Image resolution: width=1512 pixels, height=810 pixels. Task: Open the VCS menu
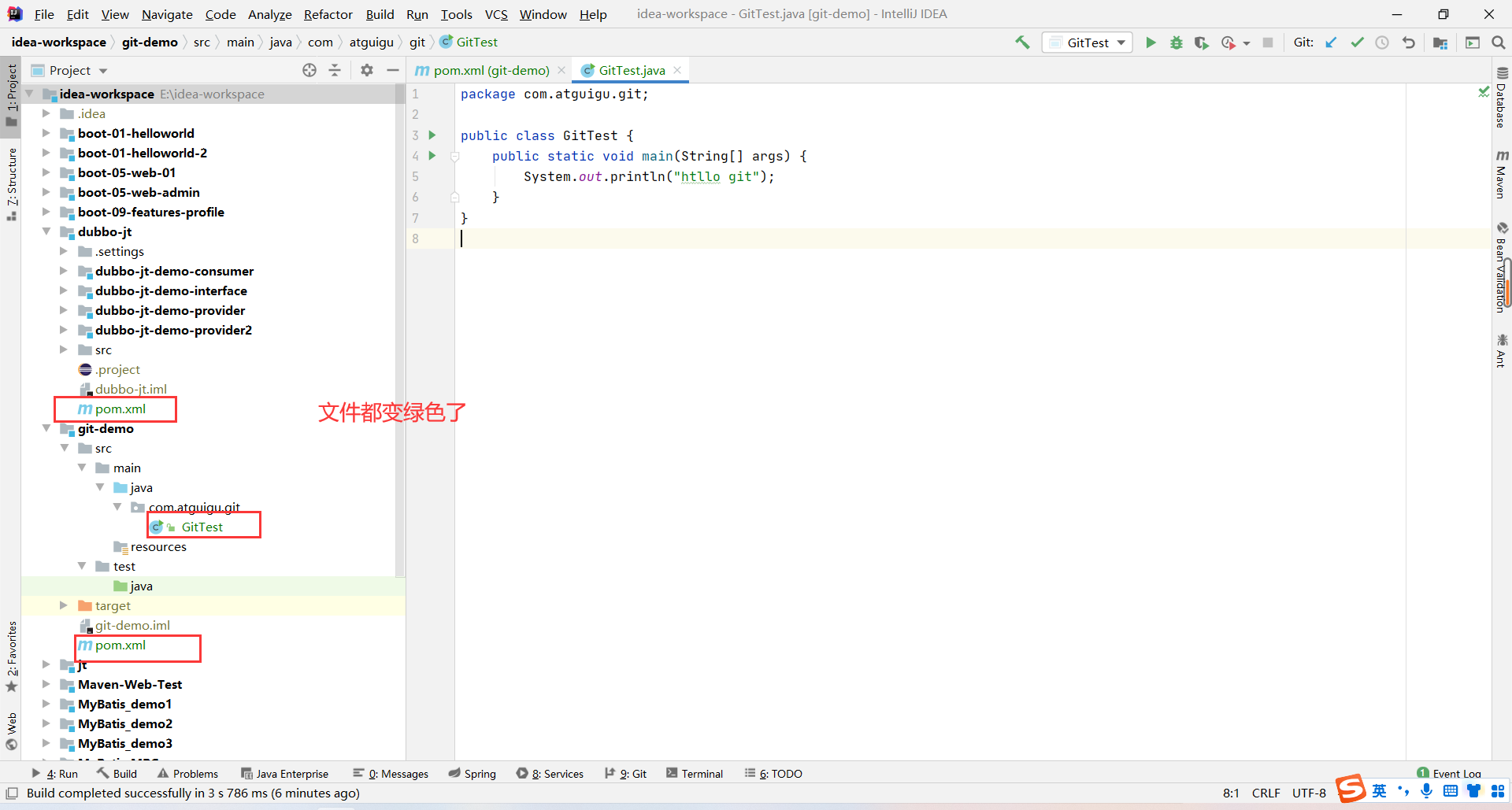coord(496,14)
